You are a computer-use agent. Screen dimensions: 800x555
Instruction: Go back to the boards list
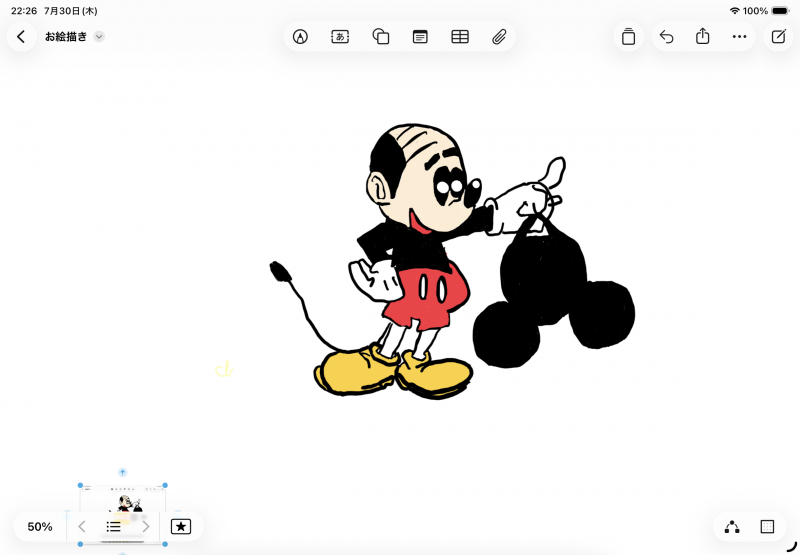coord(21,37)
